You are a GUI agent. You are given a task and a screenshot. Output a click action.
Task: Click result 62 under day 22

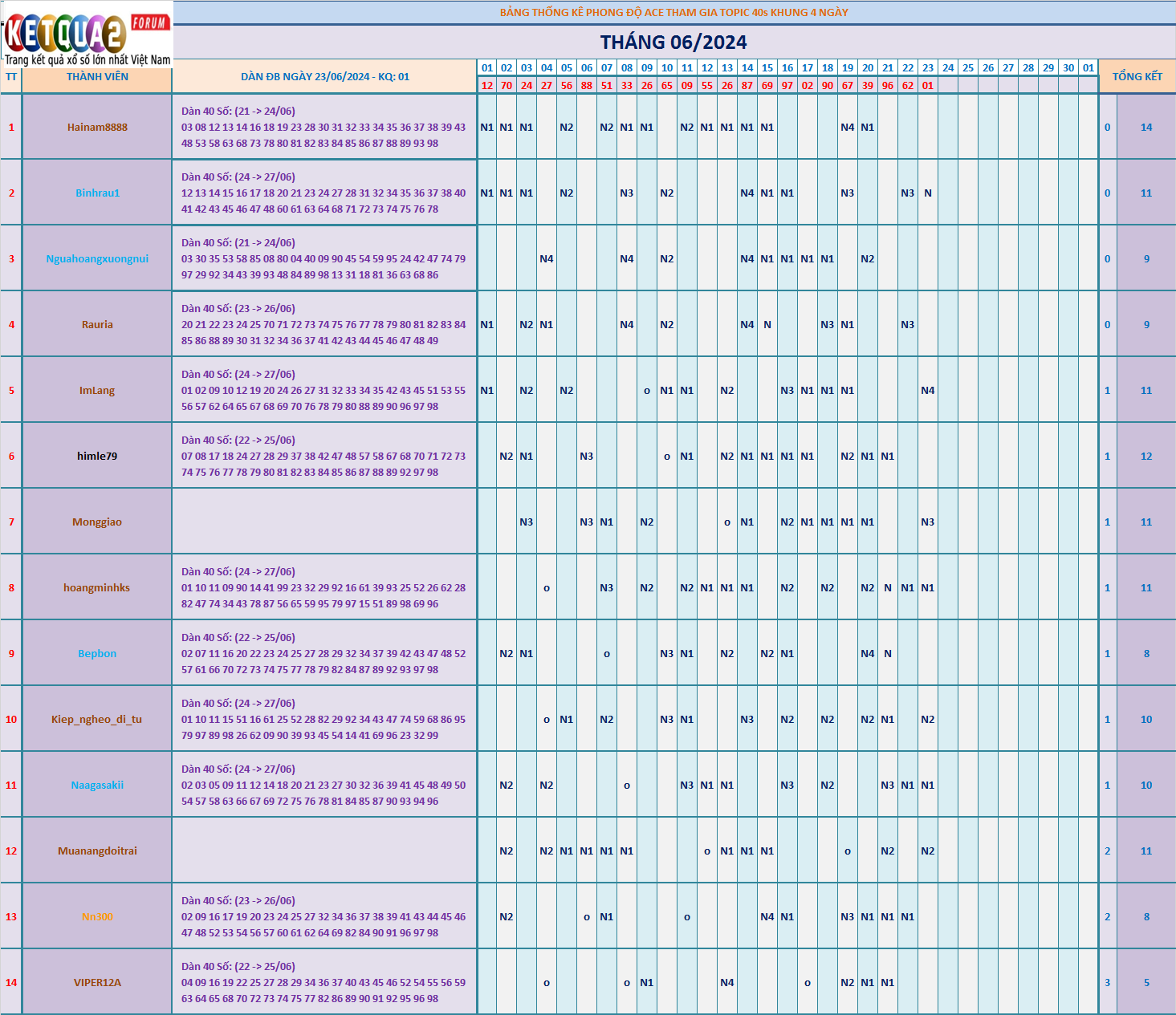(x=908, y=85)
